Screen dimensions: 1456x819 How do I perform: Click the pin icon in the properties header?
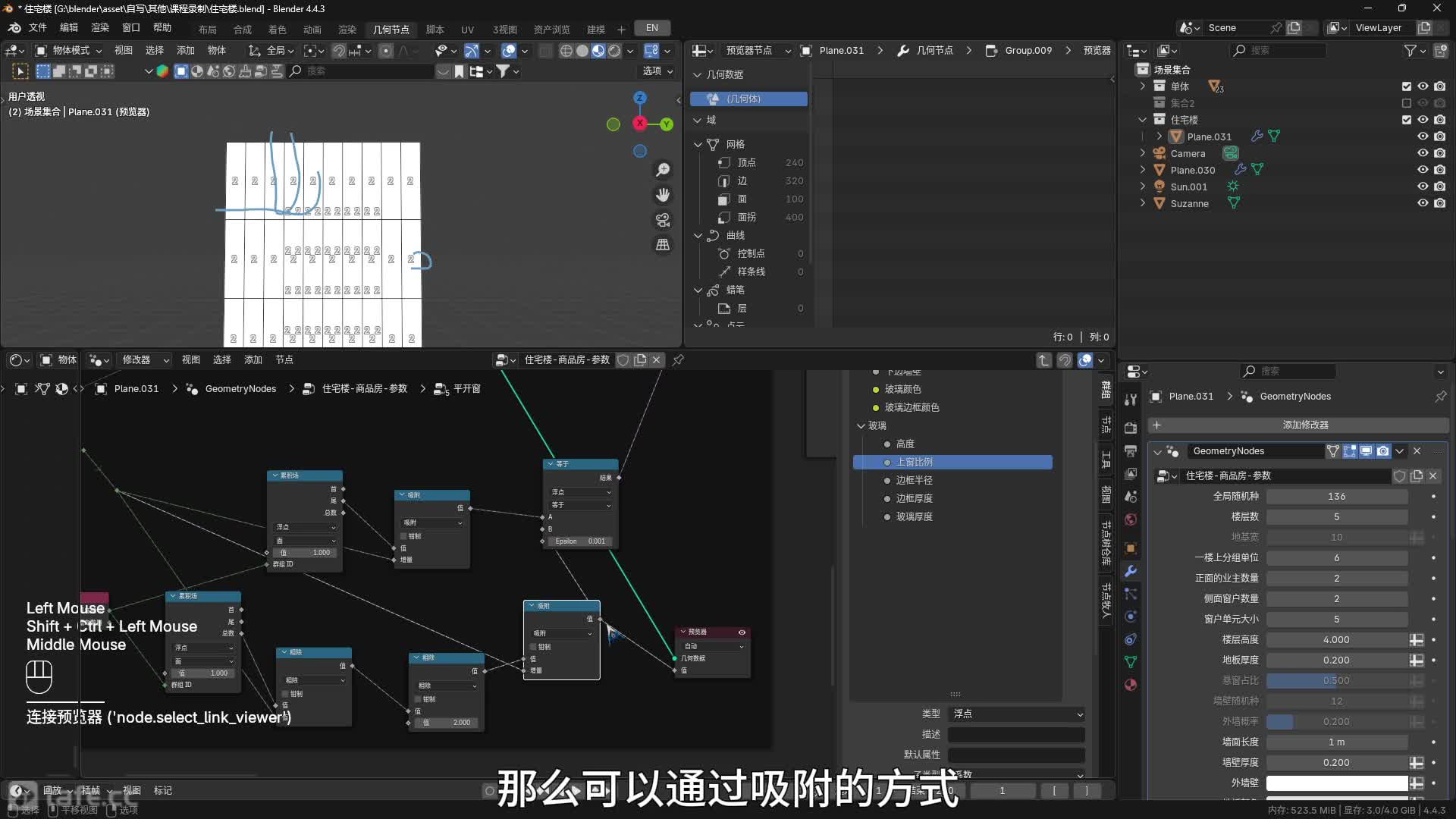pyautogui.click(x=1440, y=397)
